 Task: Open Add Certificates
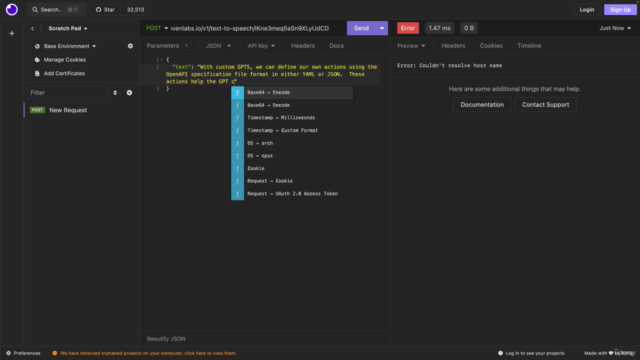[60, 73]
